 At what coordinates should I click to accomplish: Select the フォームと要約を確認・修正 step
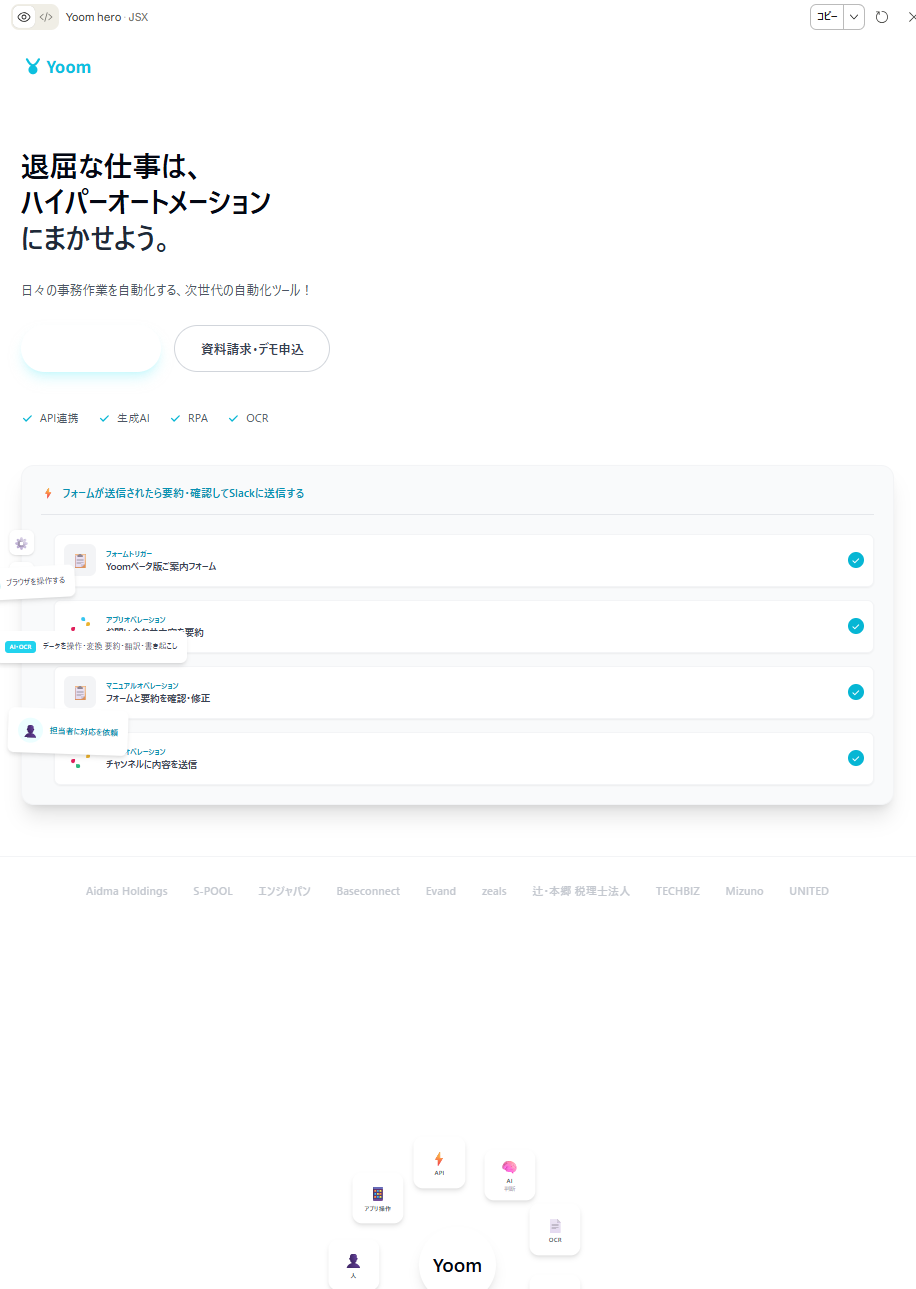point(464,692)
